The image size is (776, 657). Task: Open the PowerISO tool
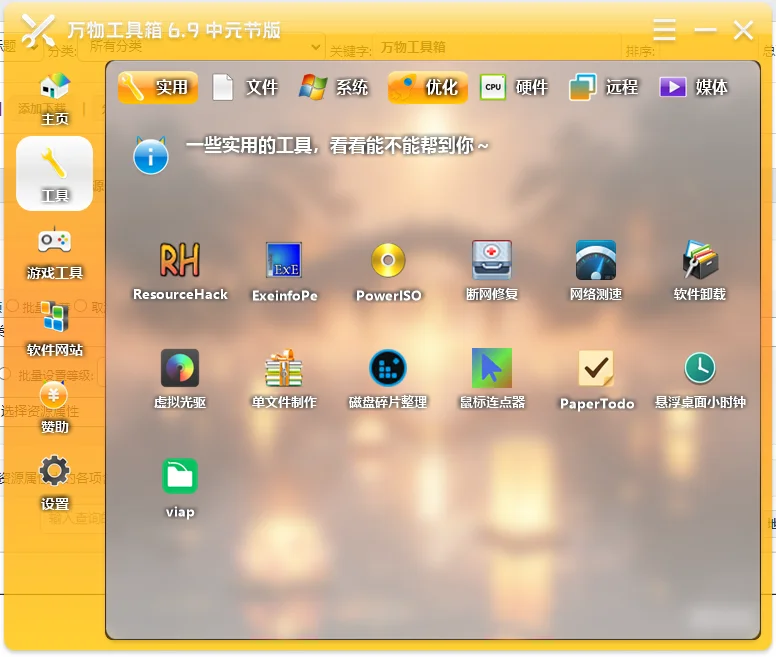pos(388,272)
